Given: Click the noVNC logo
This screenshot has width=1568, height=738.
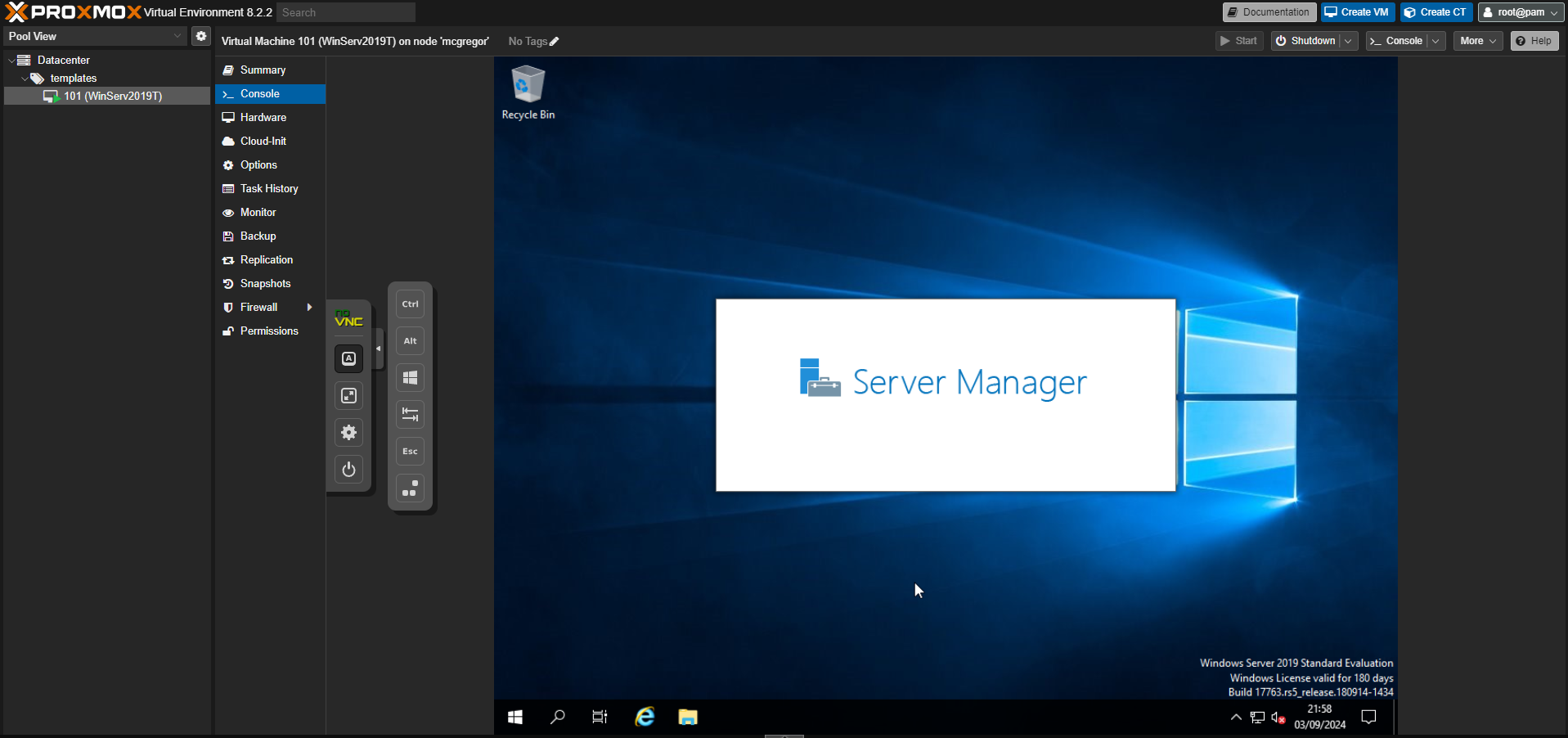Looking at the screenshot, I should coord(348,318).
